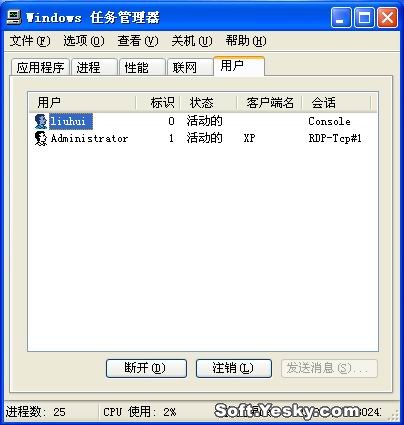Switch to the 性能 tab
Viewport: 404px width, 425px height.
[x=142, y=67]
